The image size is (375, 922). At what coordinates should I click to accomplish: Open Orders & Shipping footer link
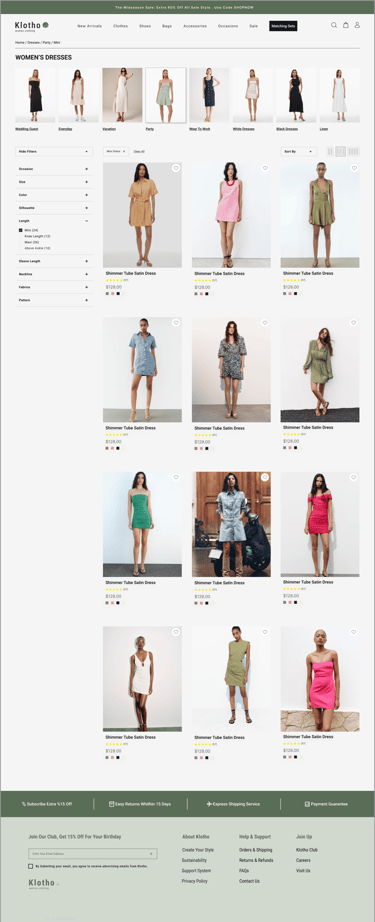(x=256, y=850)
